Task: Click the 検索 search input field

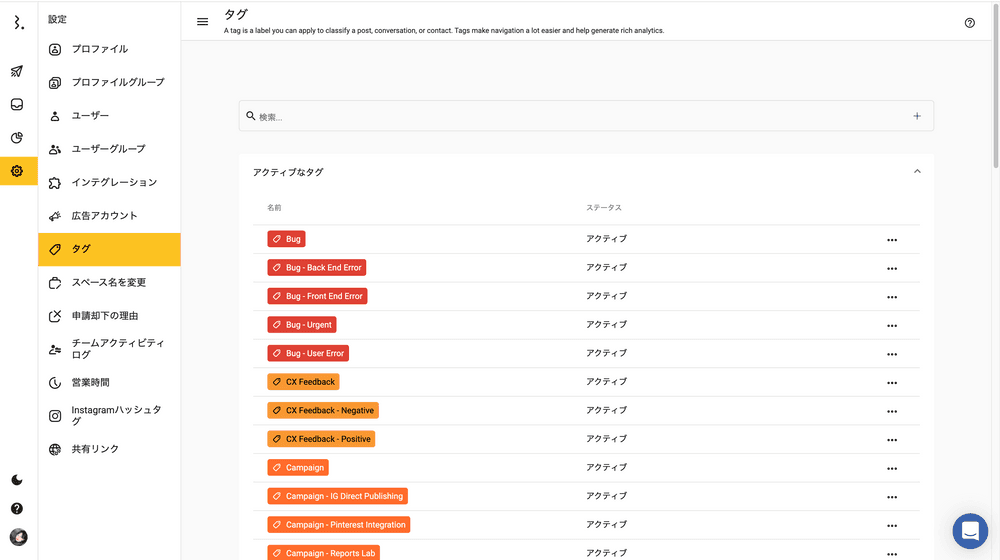Action: click(x=580, y=116)
